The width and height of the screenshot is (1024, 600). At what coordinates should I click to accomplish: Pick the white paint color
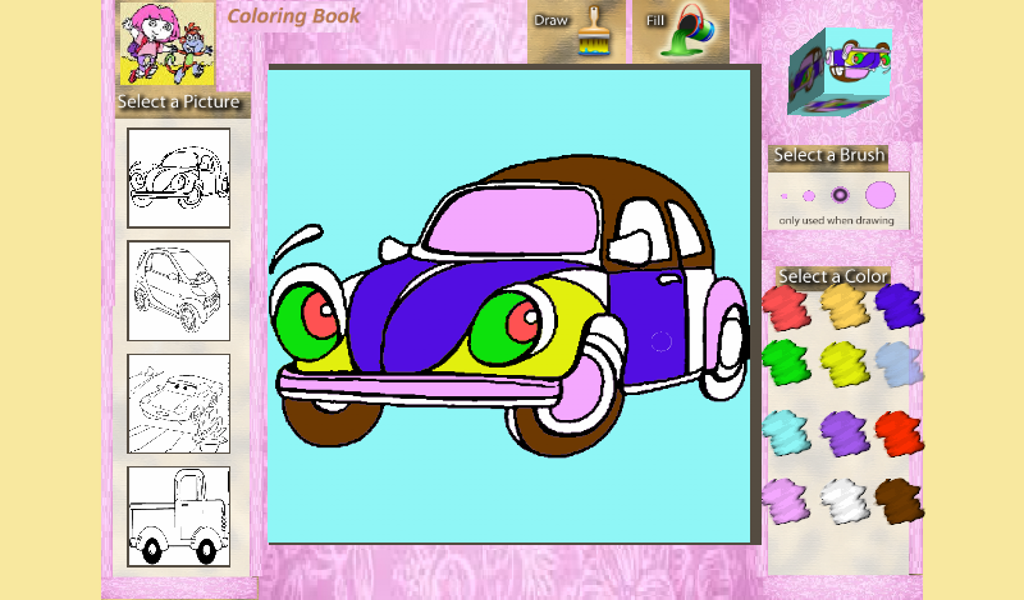click(844, 501)
